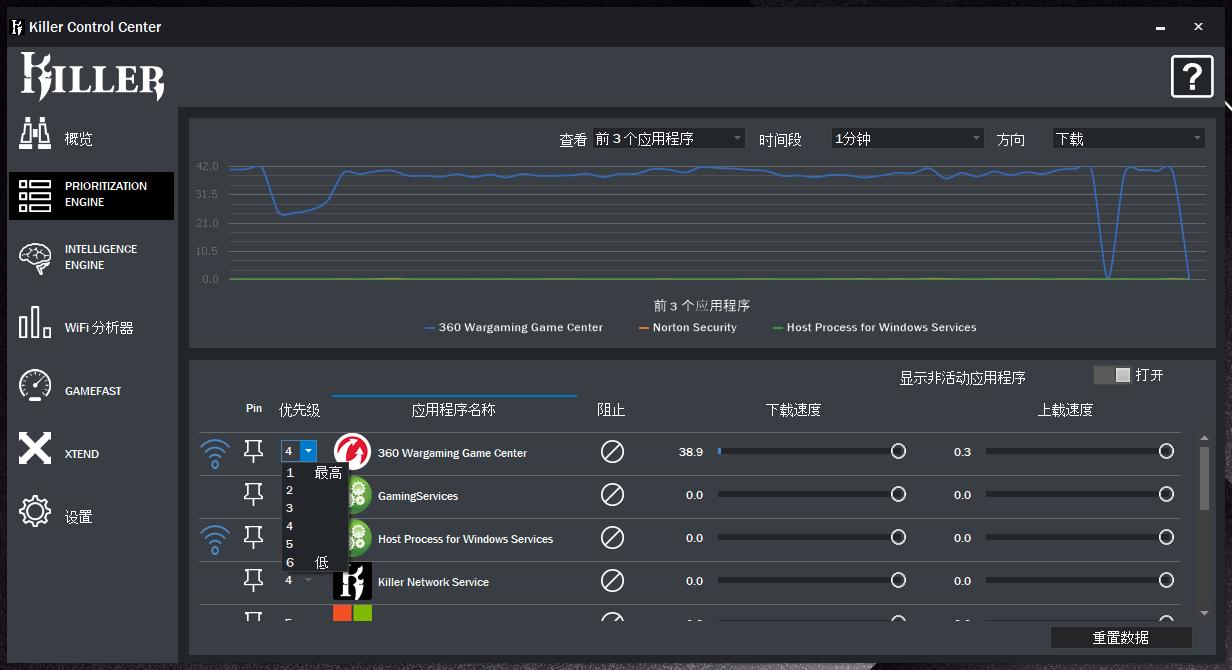Pin the 360 Wargaming Game Center row
1232x670 pixels.
pos(254,452)
